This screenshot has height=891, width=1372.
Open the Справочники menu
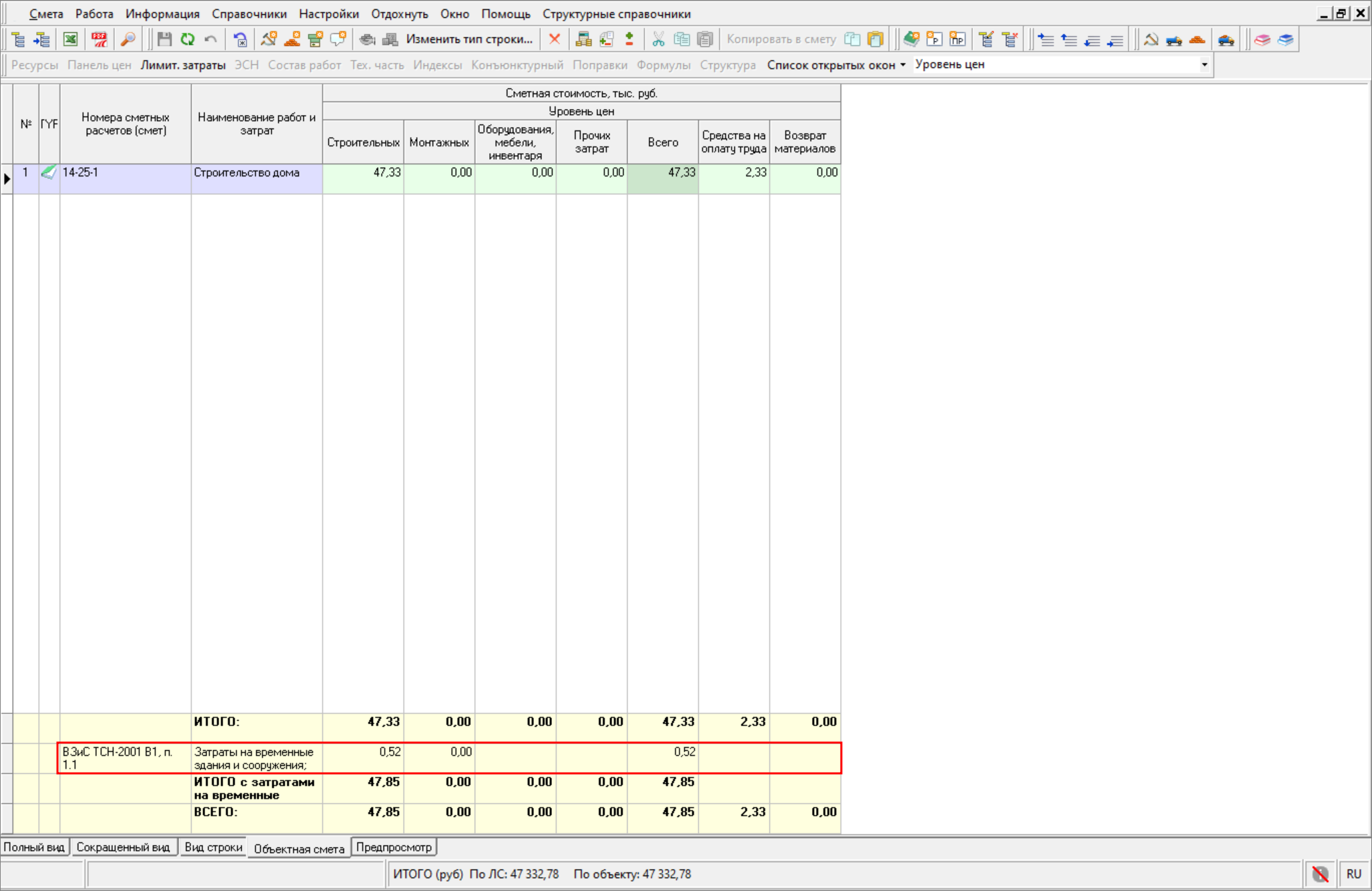tap(249, 14)
